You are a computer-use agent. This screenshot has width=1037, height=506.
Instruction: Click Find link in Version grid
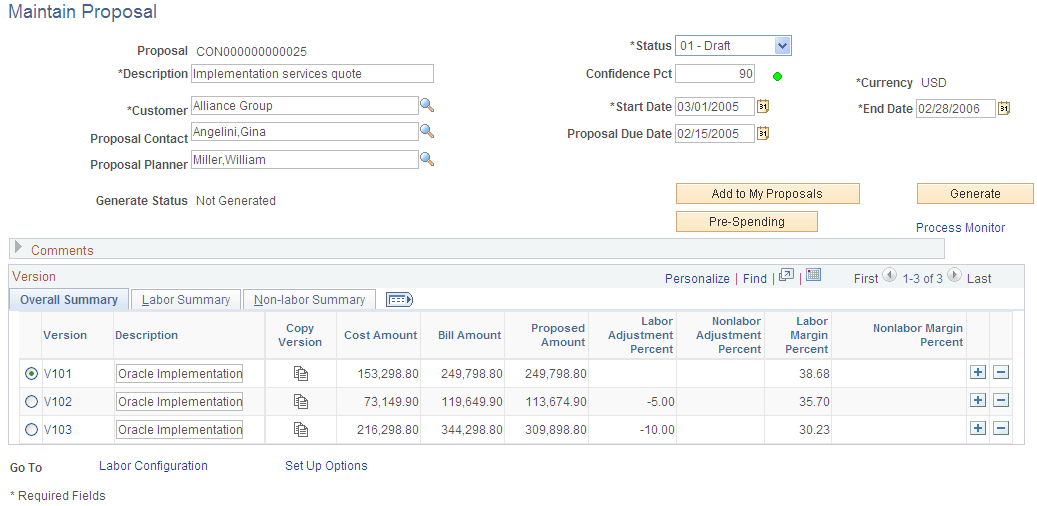(x=755, y=278)
